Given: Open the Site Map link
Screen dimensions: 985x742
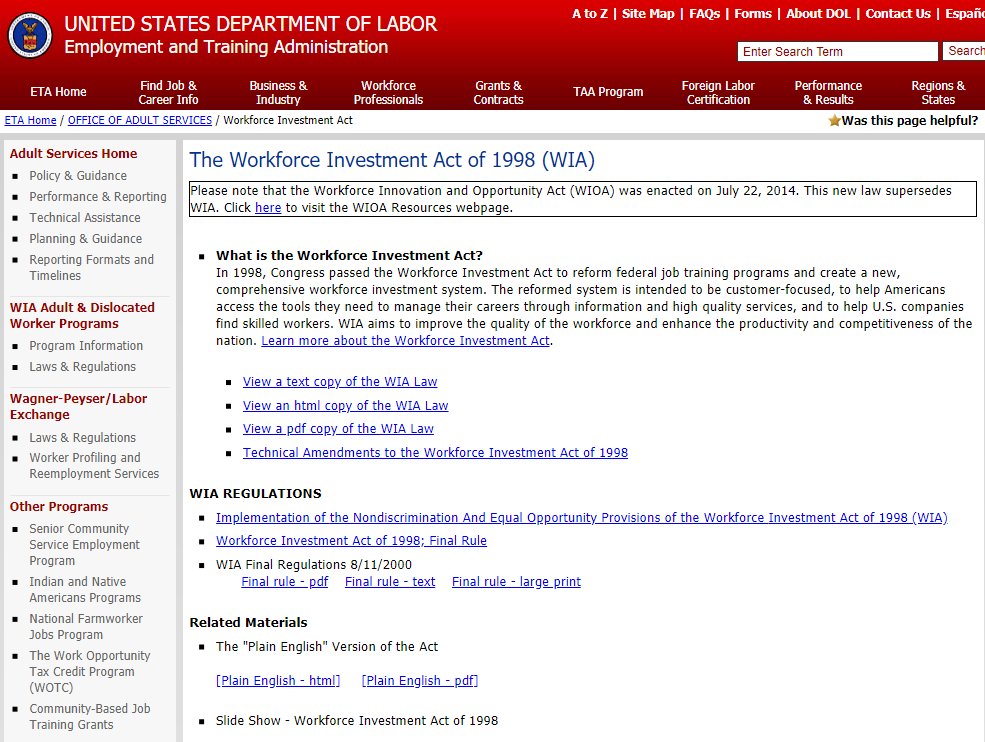Looking at the screenshot, I should click(648, 14).
